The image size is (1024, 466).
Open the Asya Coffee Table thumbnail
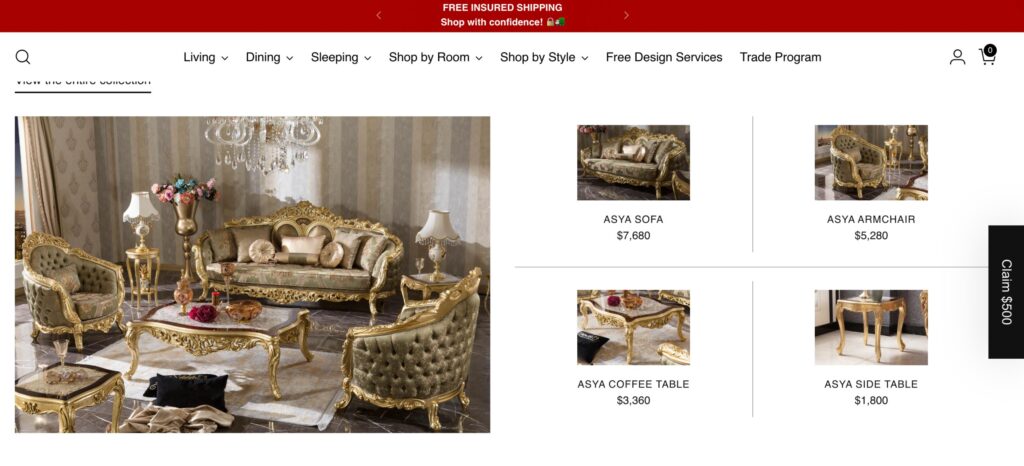coord(633,327)
